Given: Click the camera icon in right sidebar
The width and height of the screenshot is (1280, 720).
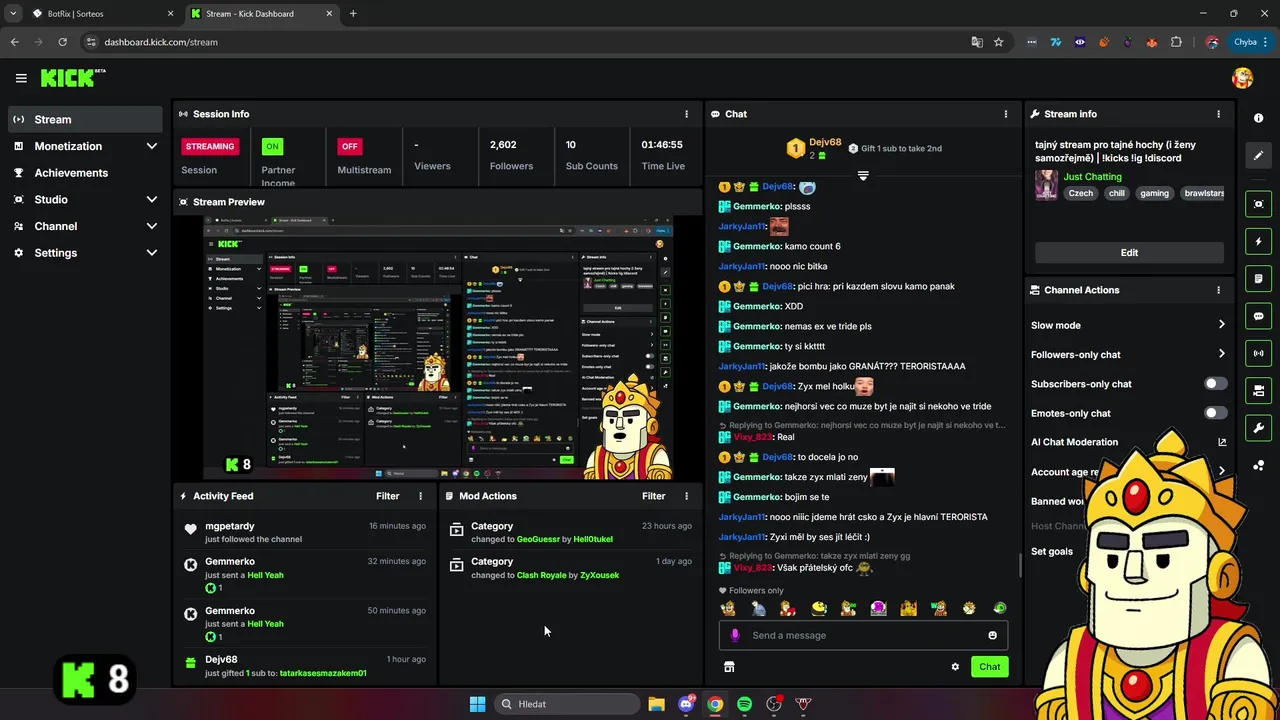Looking at the screenshot, I should [x=1258, y=390].
